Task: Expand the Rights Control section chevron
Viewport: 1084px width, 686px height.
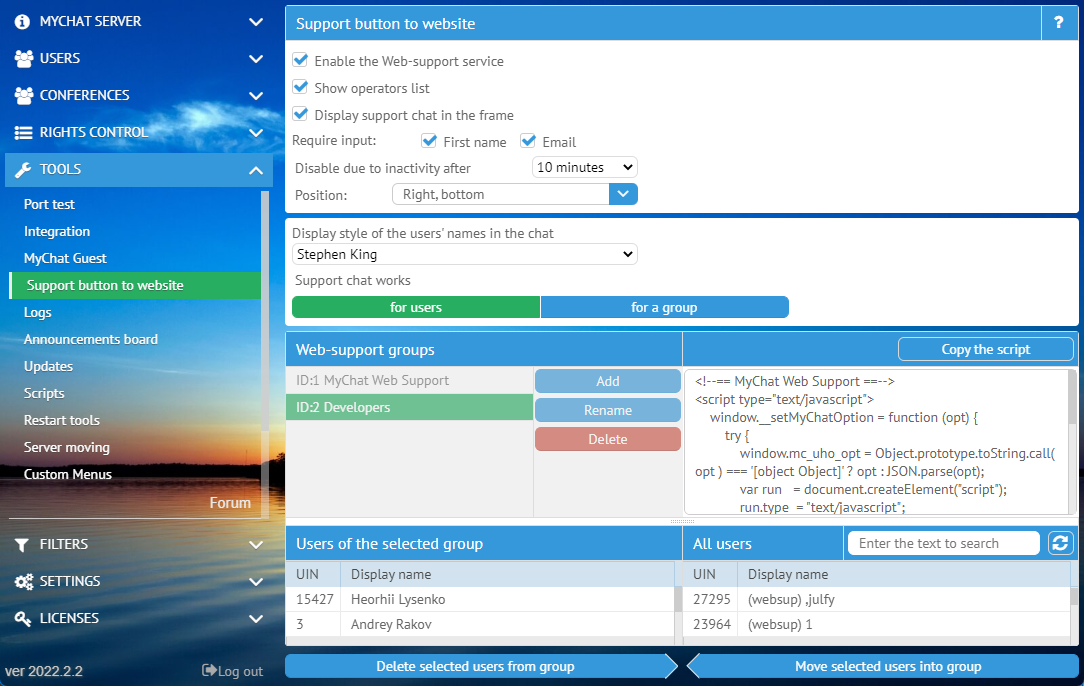Action: click(x=256, y=133)
